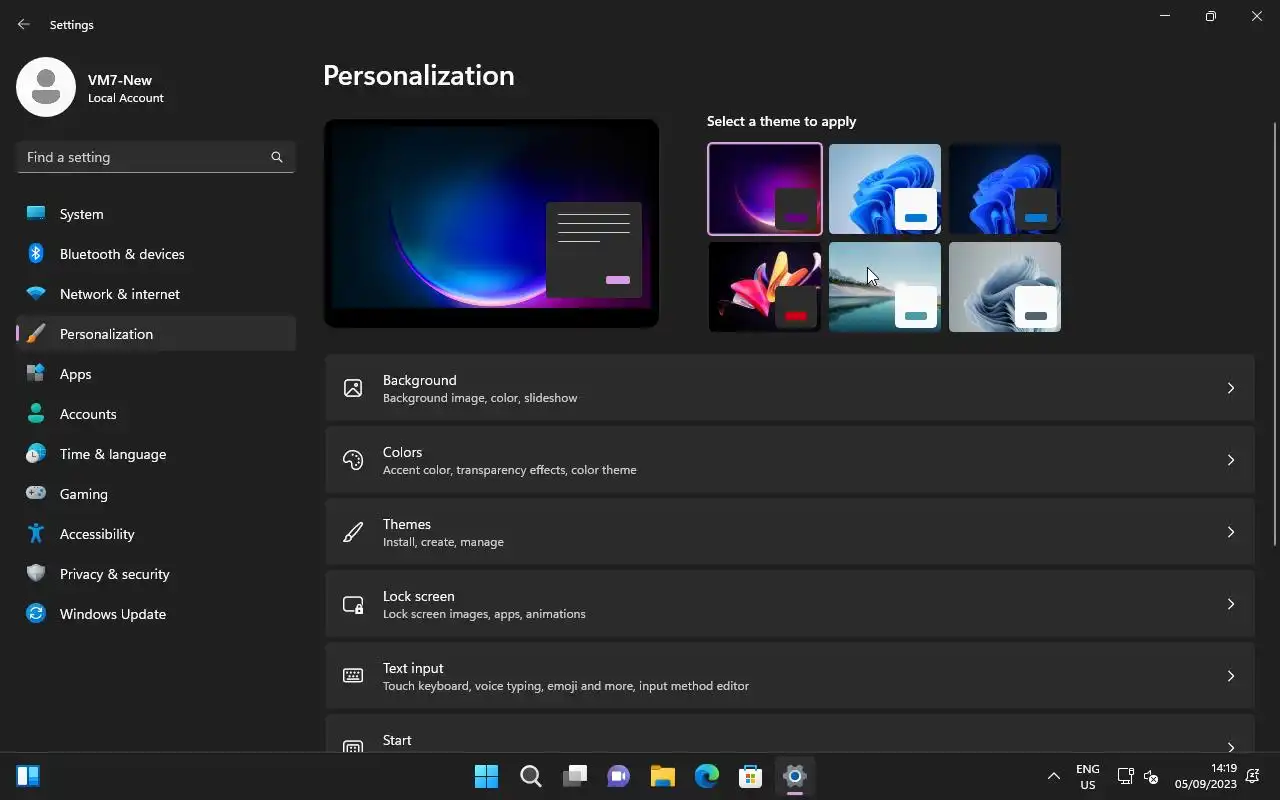Open ENG US language switcher
Screen dimensions: 1280x800
click(x=1088, y=776)
